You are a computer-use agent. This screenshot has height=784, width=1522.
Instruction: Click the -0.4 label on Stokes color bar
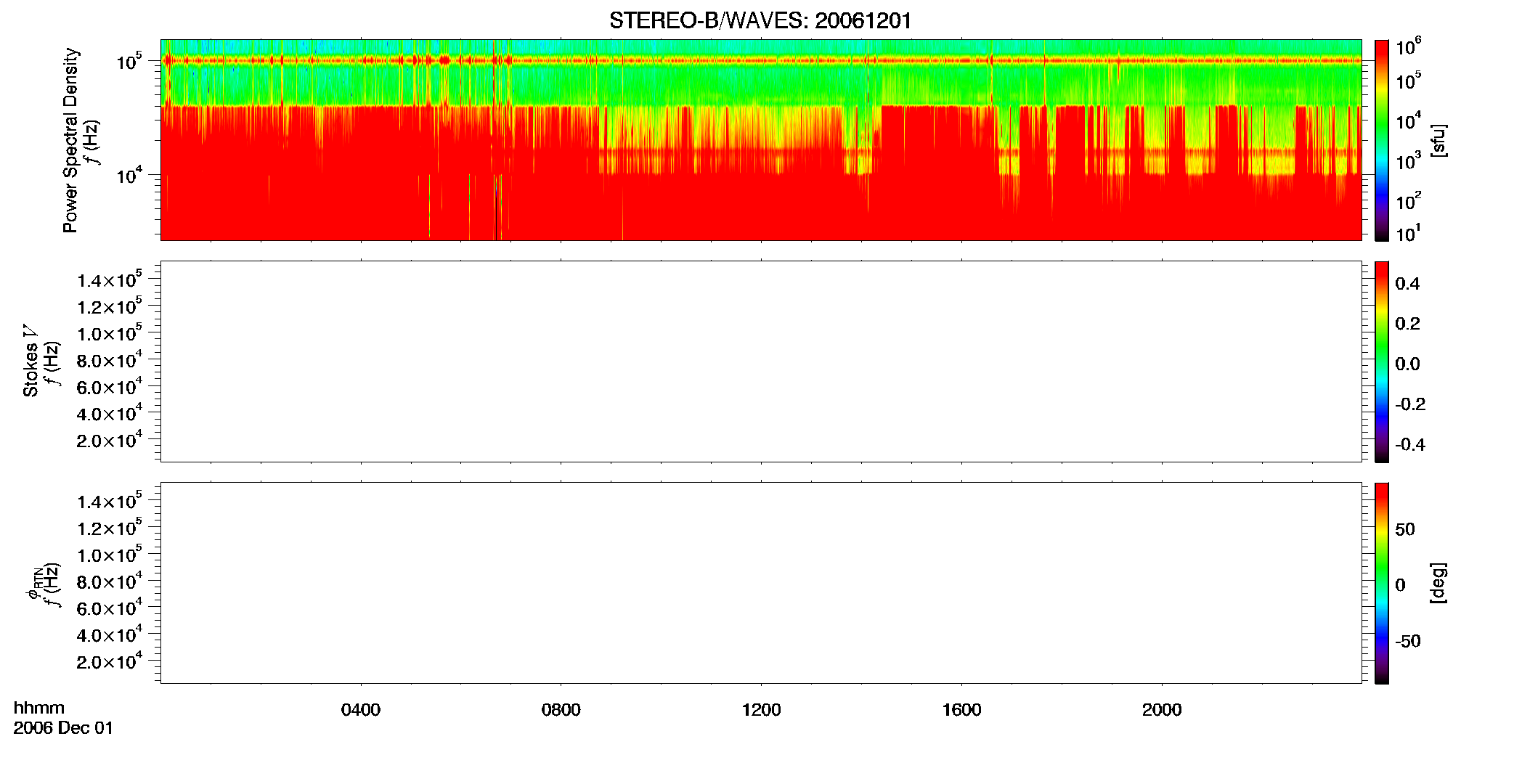coord(1410,445)
